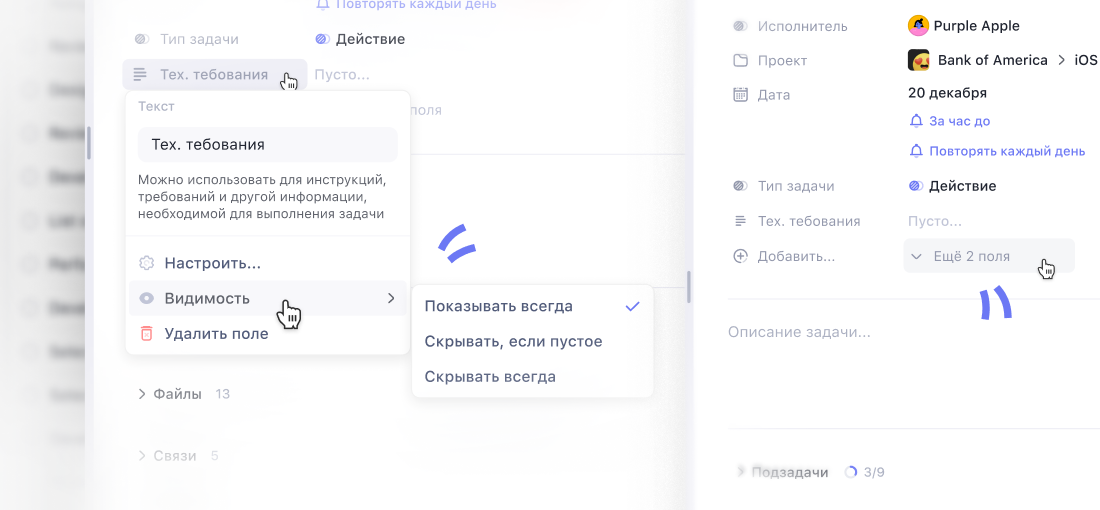
Task: Select Скрывать всегда option
Action: (532, 377)
